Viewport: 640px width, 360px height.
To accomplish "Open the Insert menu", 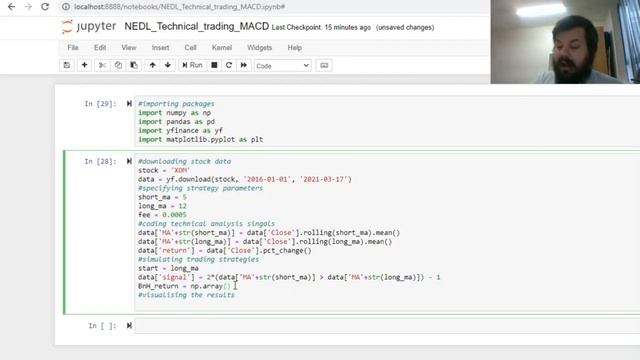I will 160,48.
